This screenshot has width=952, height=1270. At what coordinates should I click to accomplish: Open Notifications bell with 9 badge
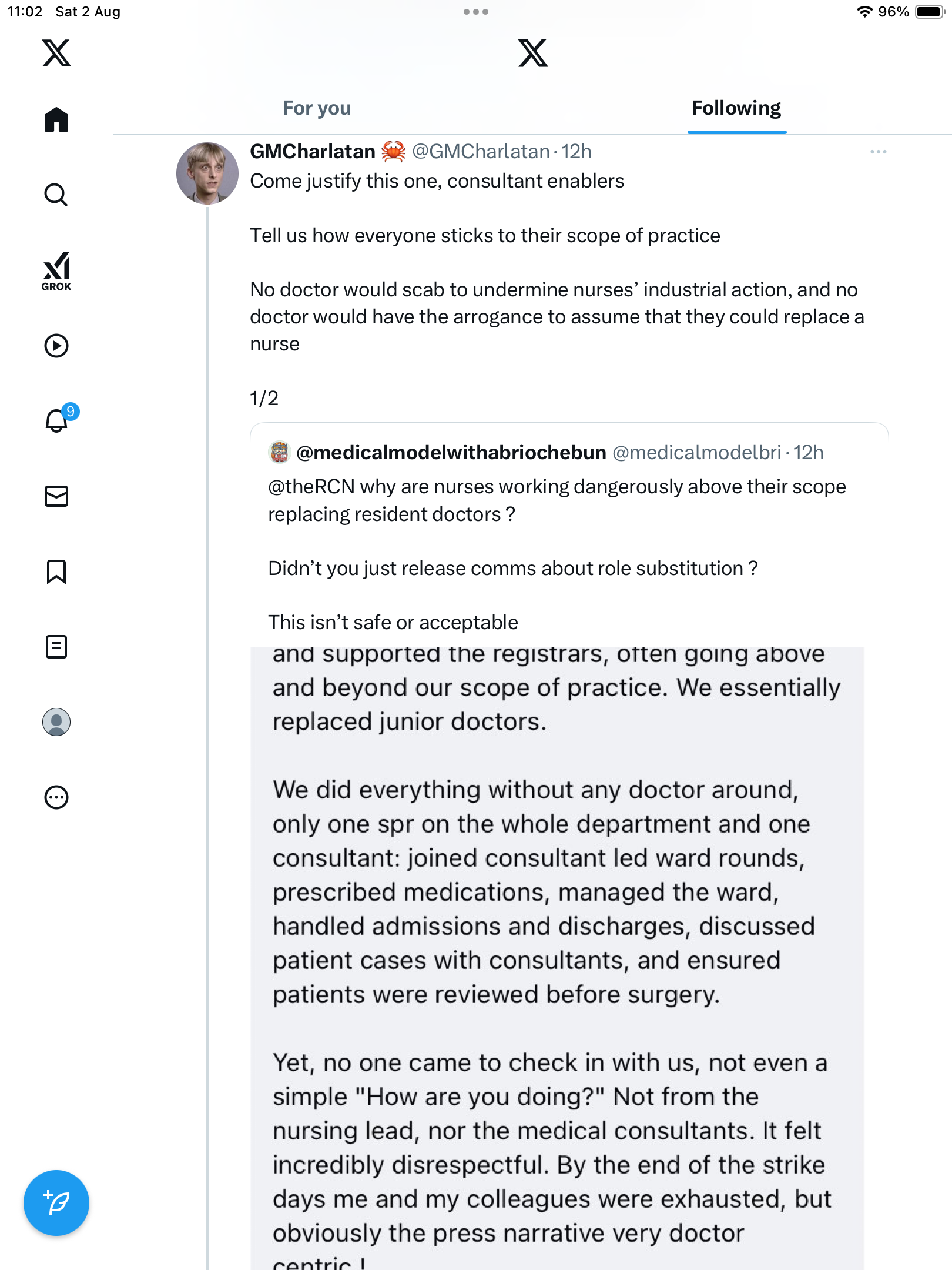click(x=57, y=421)
